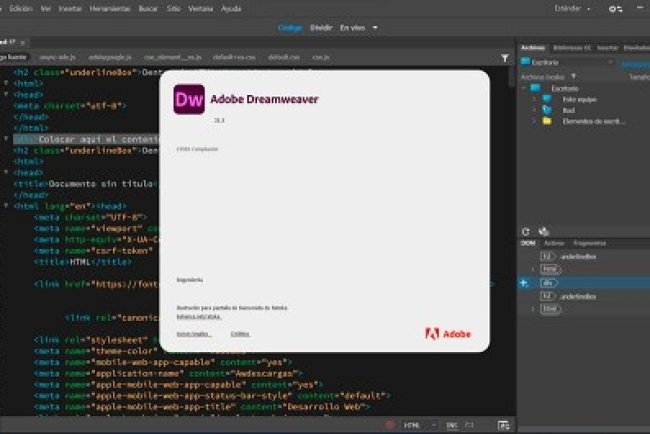Open default+es.css related file
The height and width of the screenshot is (434, 650).
pyautogui.click(x=234, y=57)
